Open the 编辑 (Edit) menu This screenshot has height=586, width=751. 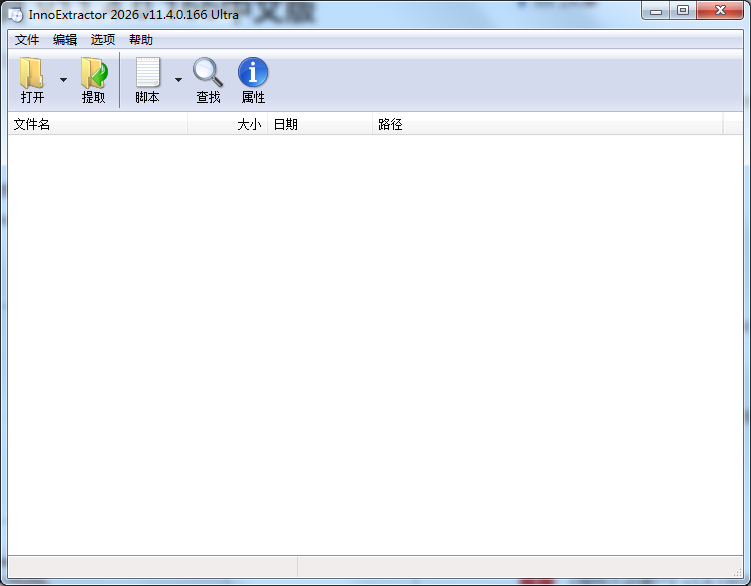coord(65,40)
